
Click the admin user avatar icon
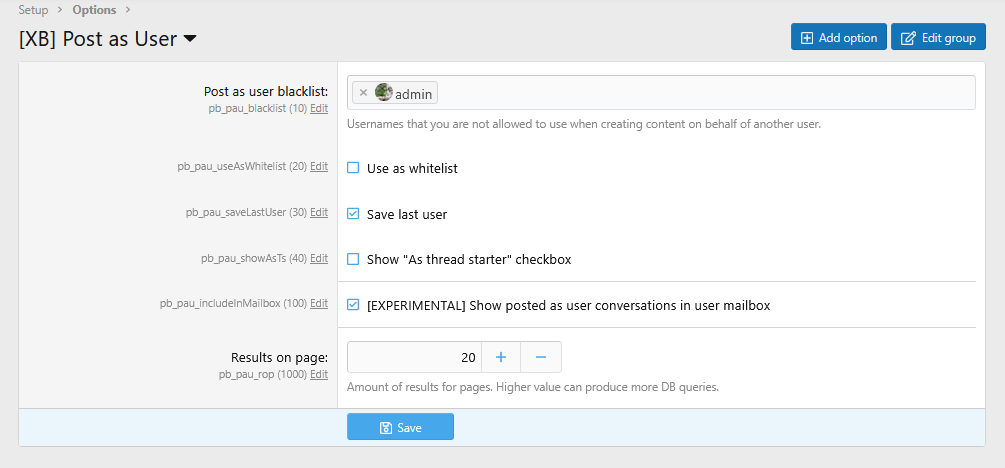(384, 93)
